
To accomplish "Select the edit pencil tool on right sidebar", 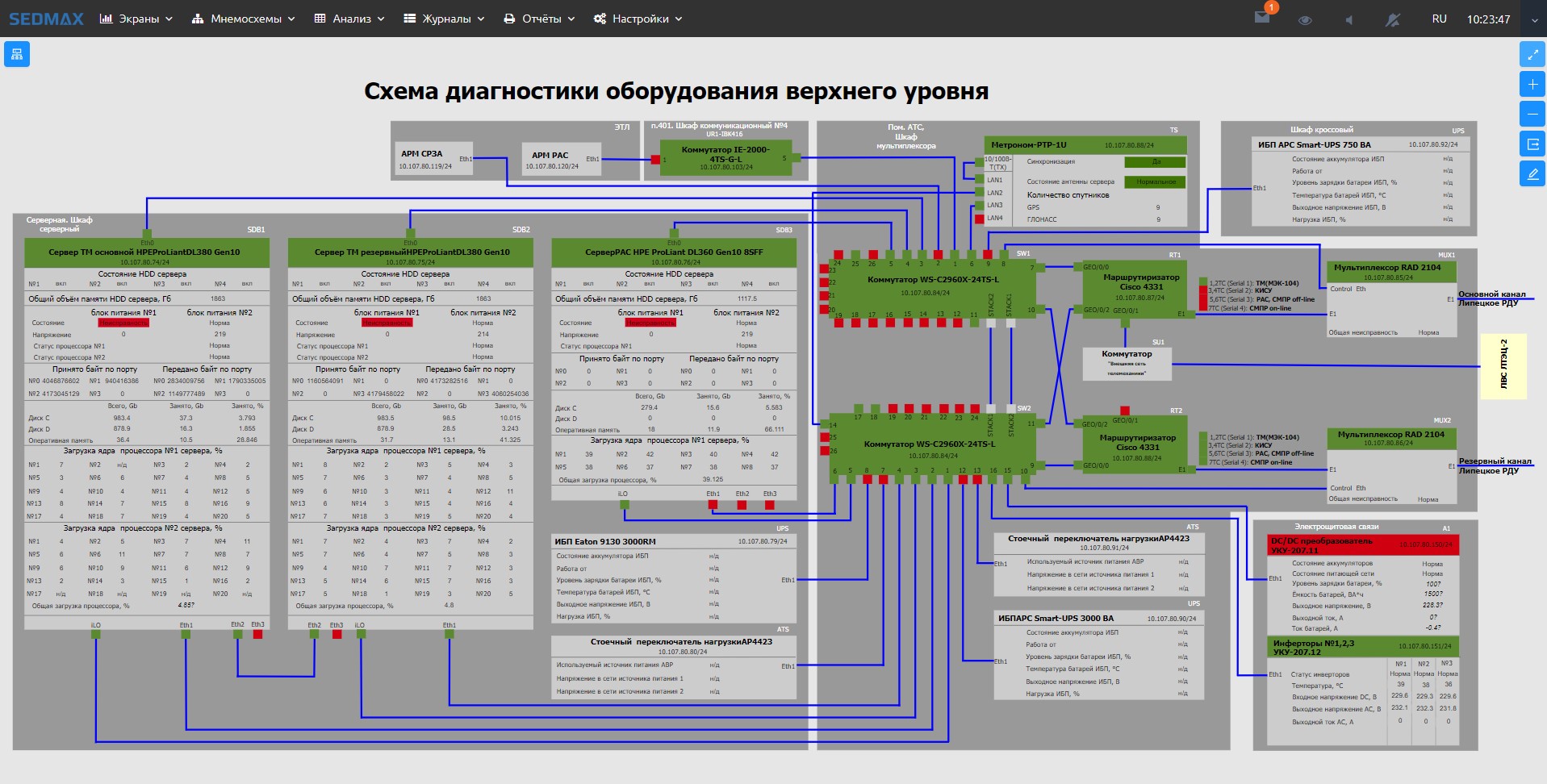I will [x=1532, y=173].
